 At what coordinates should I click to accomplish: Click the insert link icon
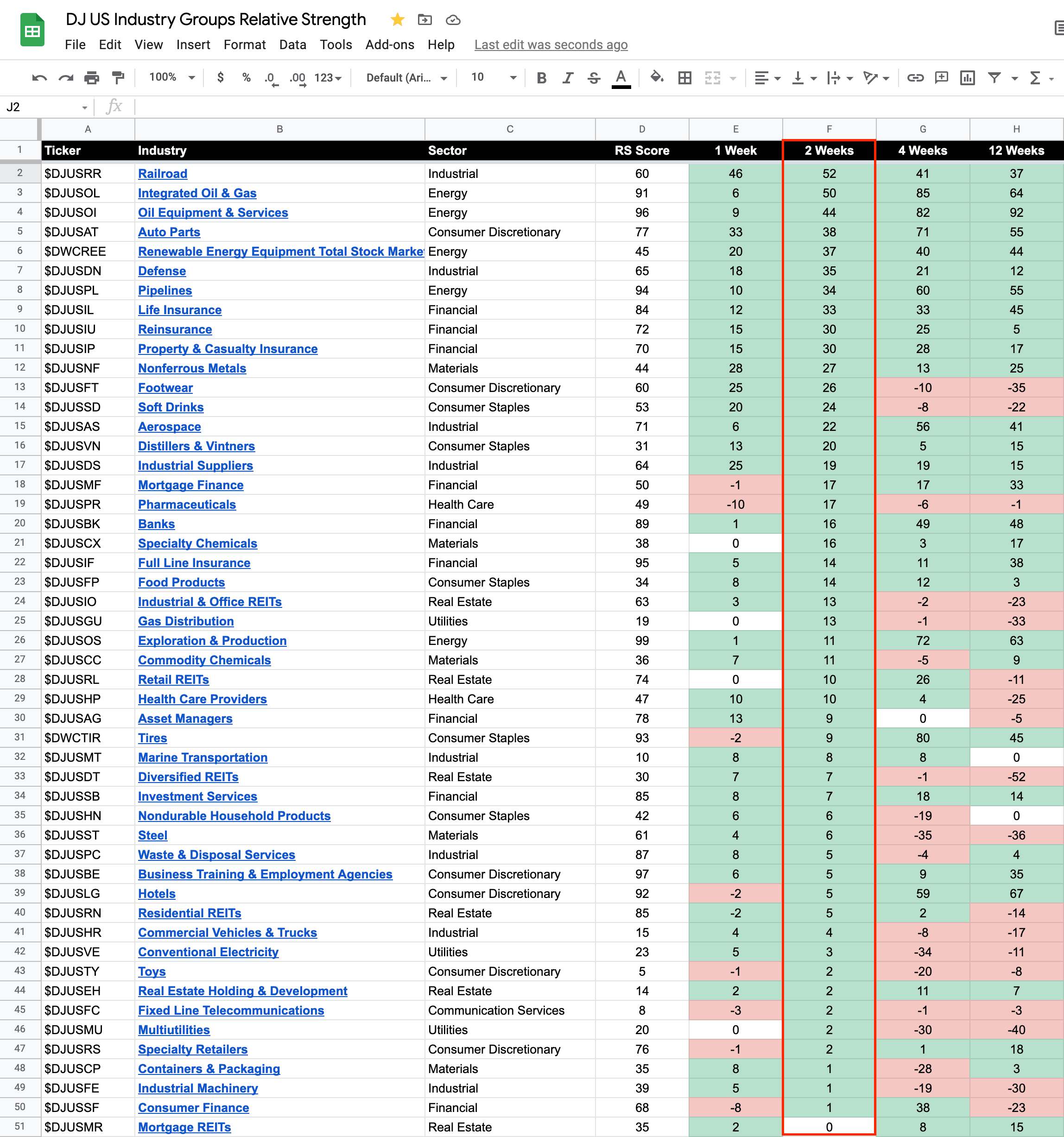pyautogui.click(x=915, y=78)
